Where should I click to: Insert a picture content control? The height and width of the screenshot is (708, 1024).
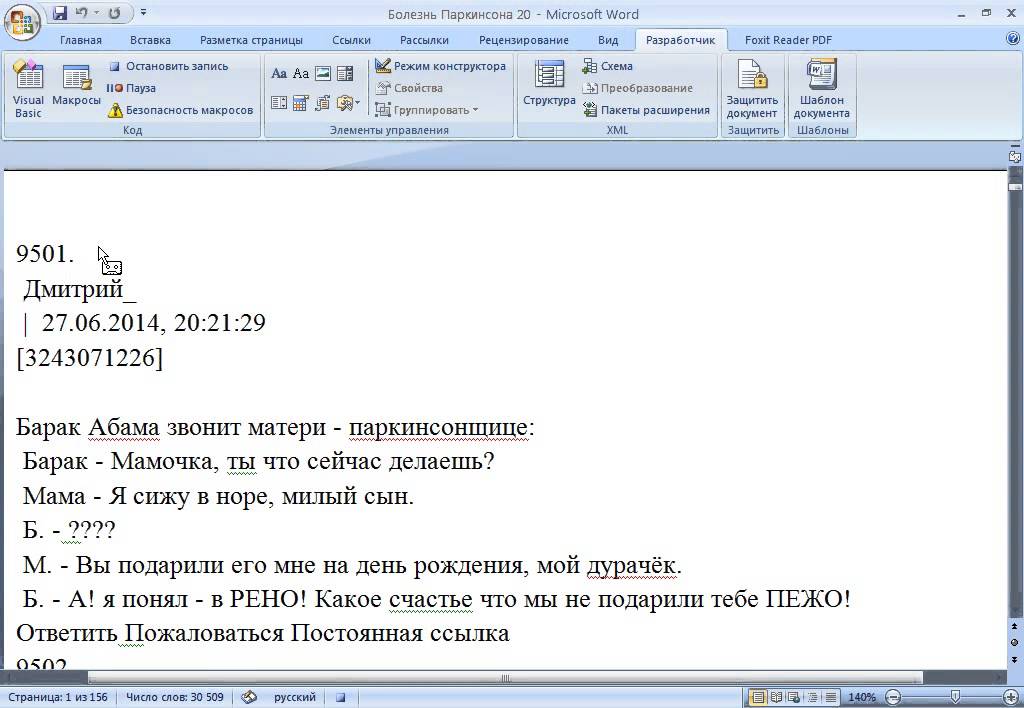[x=323, y=73]
